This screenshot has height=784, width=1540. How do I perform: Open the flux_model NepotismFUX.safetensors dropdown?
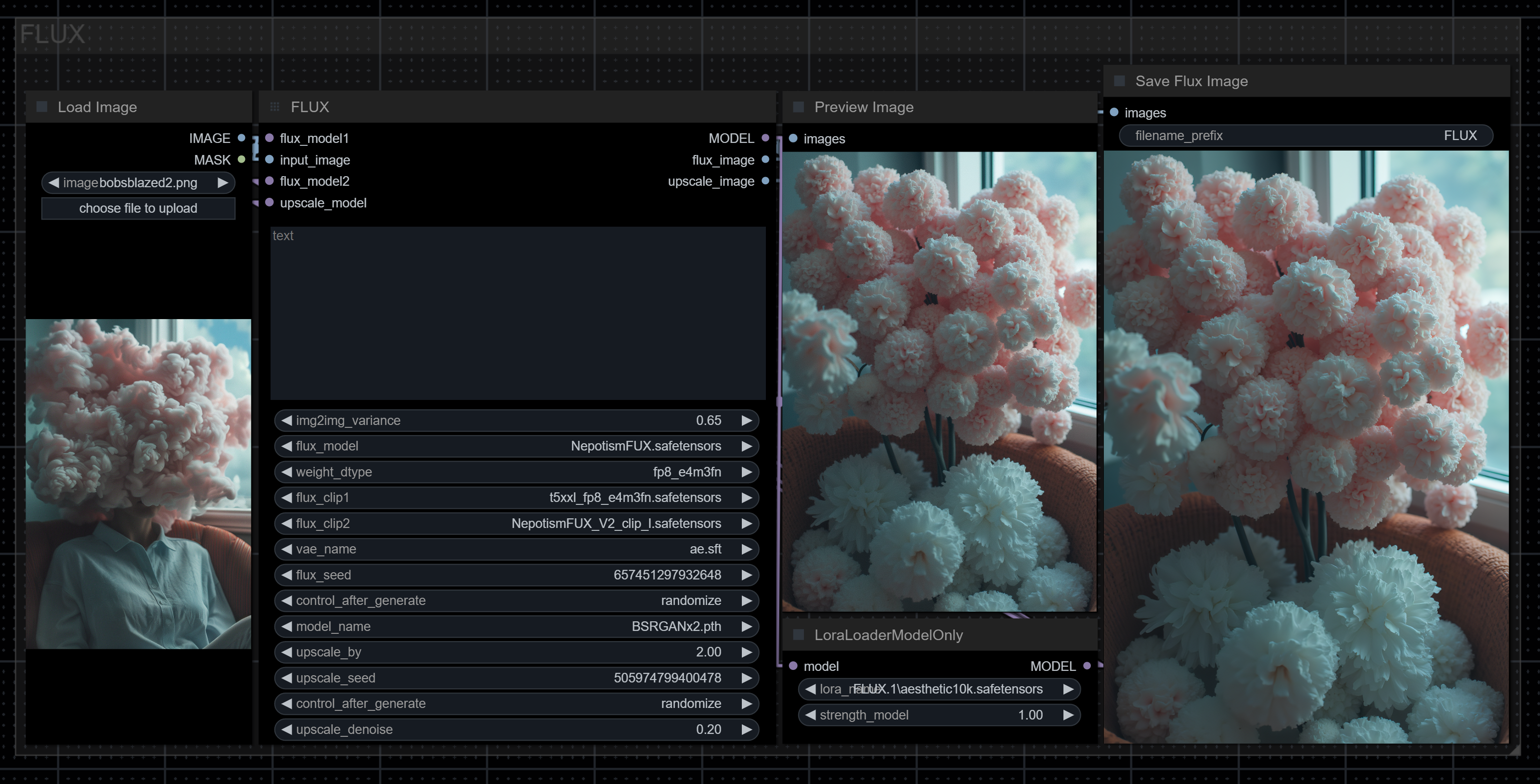coord(517,446)
